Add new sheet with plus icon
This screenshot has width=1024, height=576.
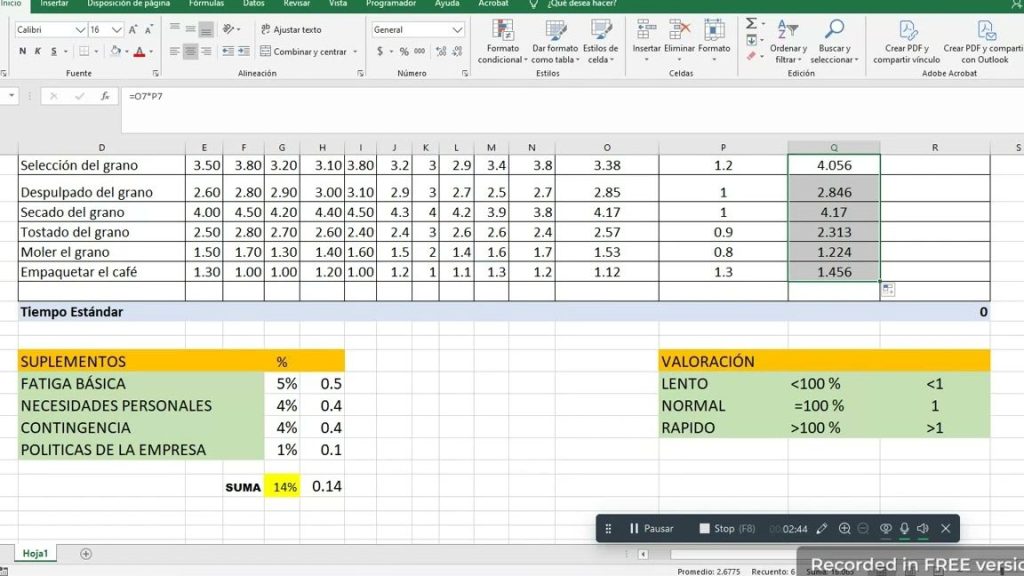(86, 553)
